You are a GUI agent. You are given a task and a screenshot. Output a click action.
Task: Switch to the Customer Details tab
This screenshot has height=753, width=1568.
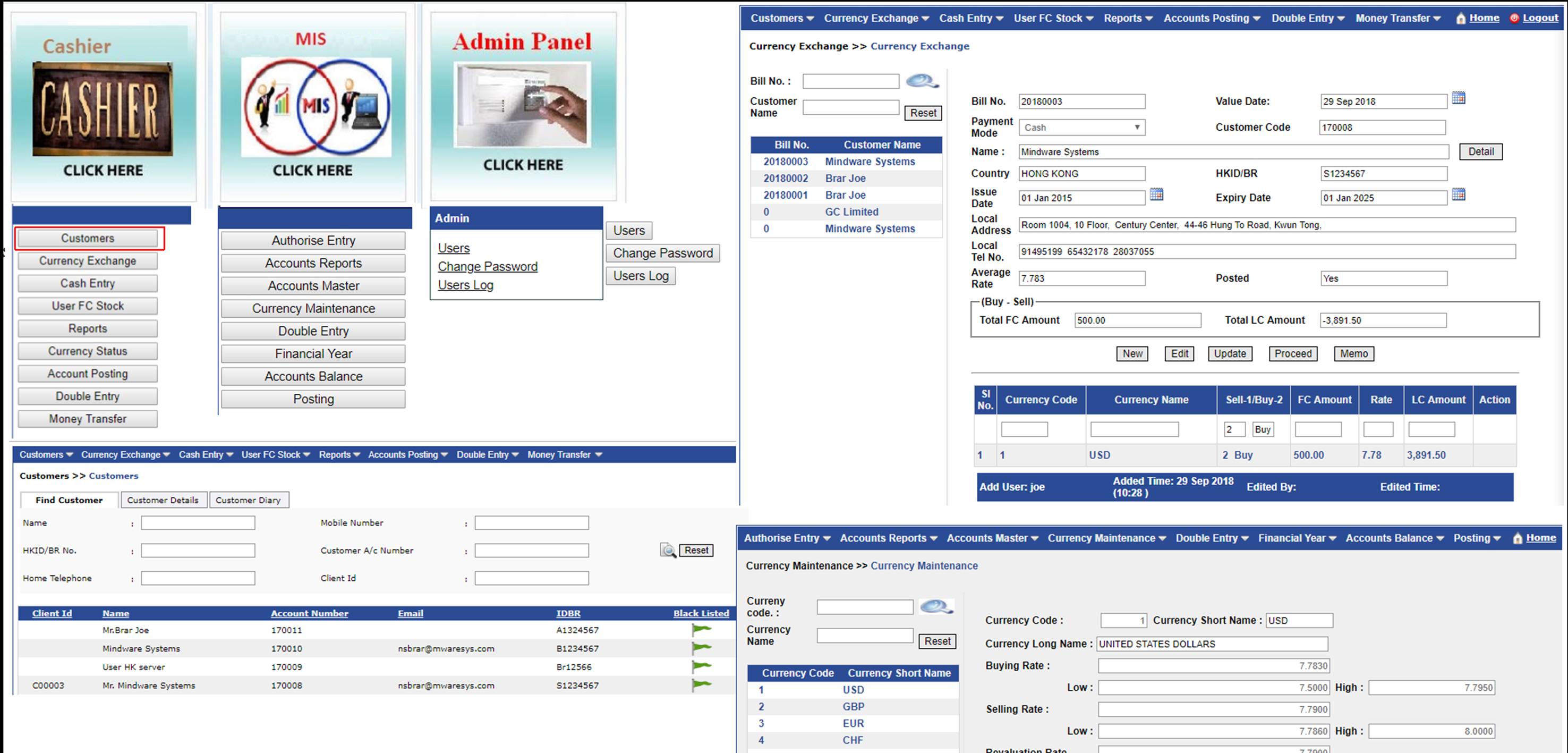tap(163, 500)
